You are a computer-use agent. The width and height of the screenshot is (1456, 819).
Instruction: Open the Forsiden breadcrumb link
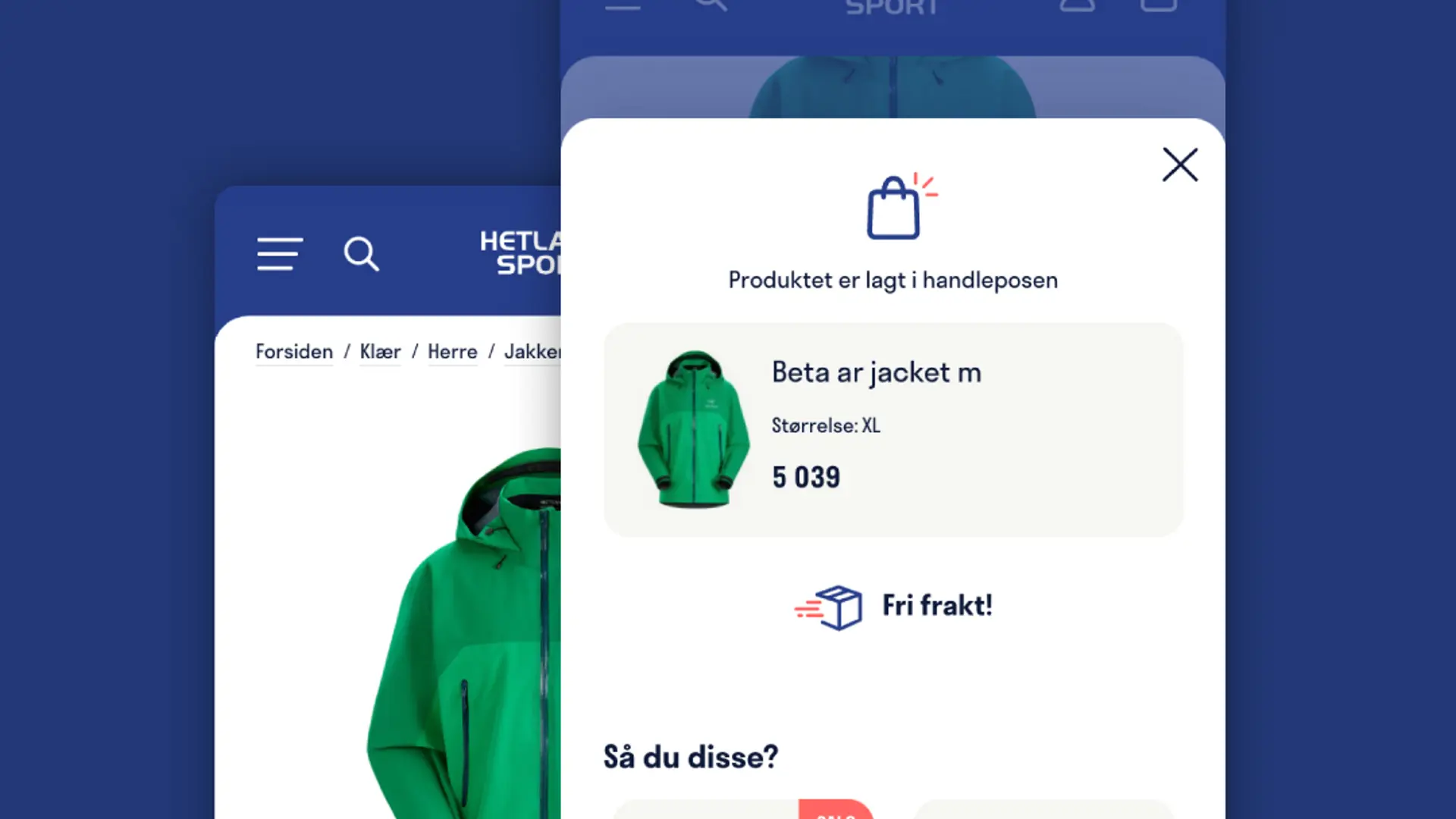pos(294,352)
